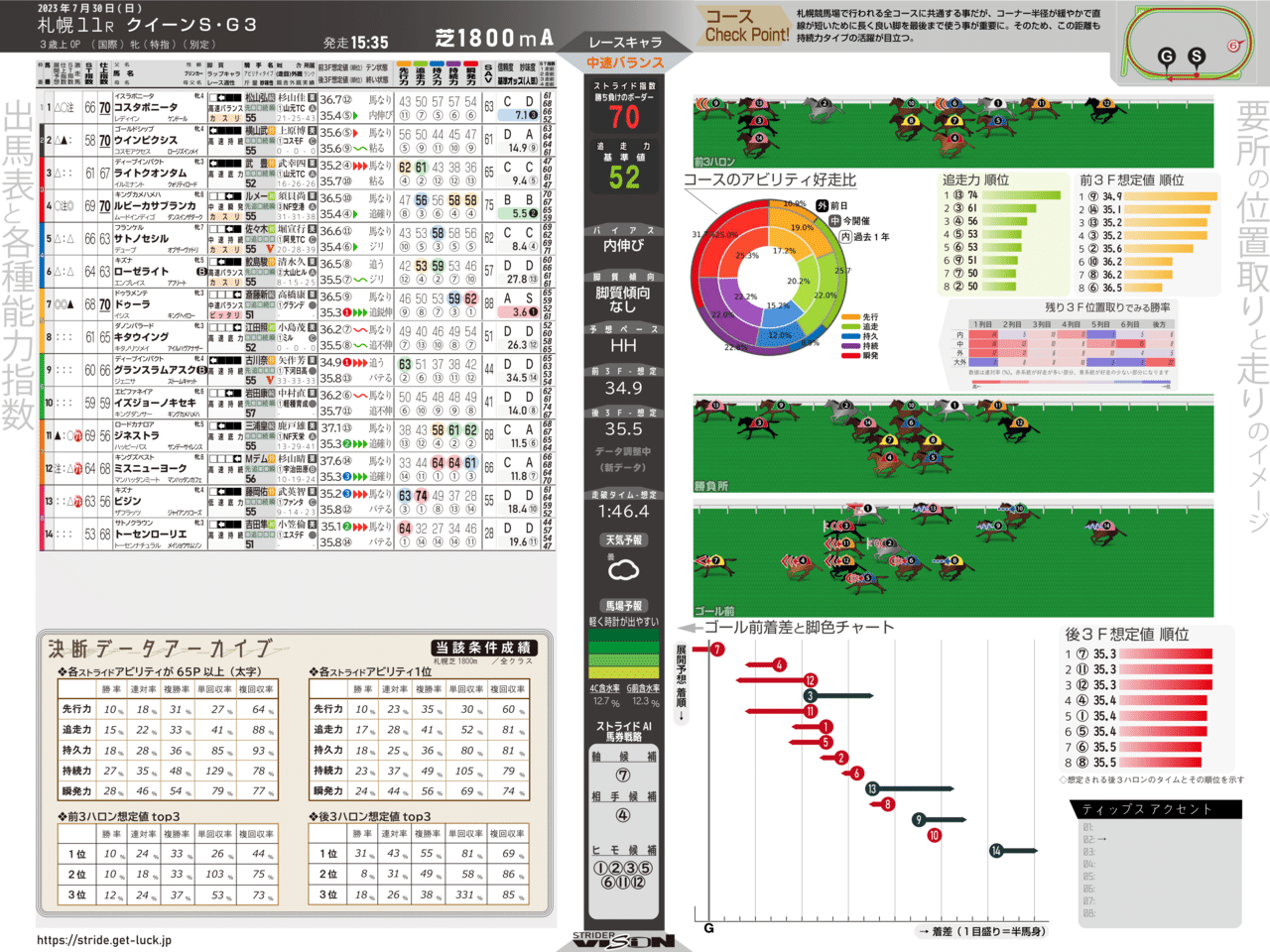Image resolution: width=1270 pixels, height=952 pixels.
Task: Click goal chart marker number 9
Action: 919,820
